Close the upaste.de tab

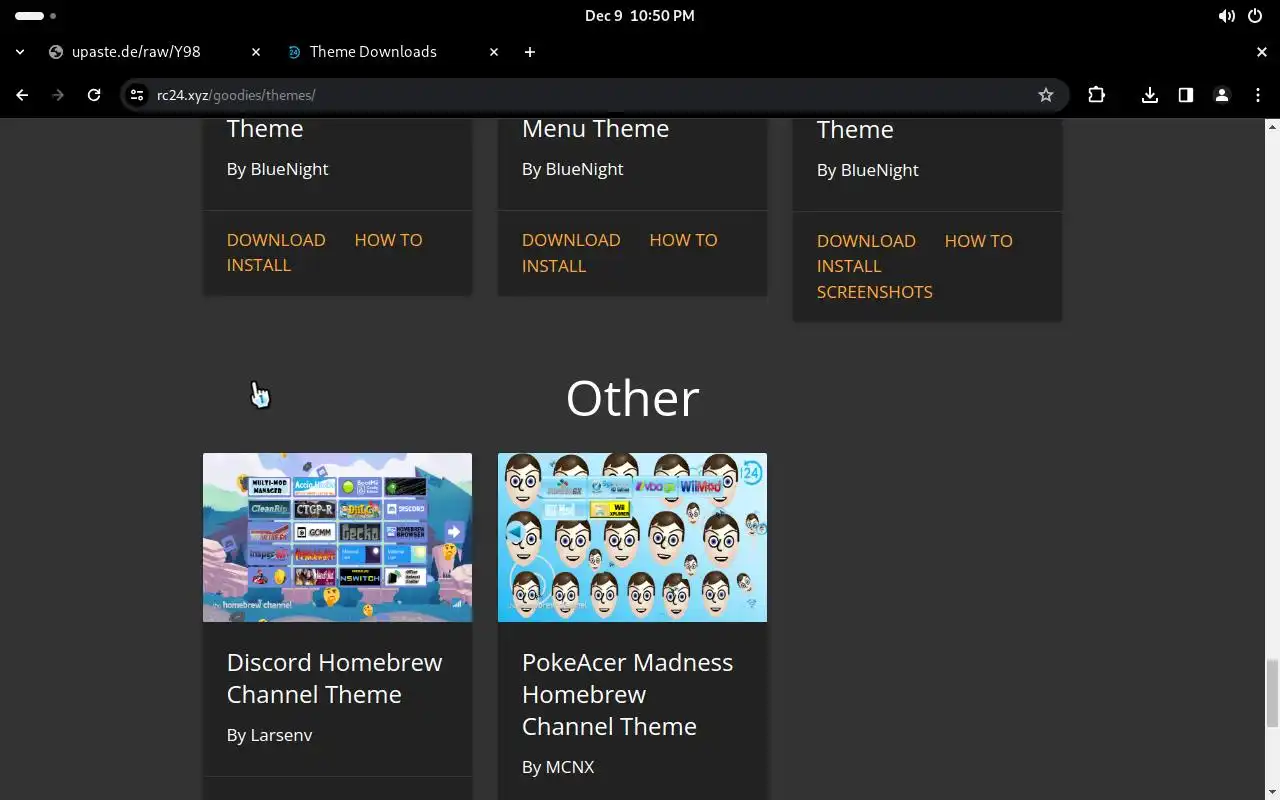256,52
